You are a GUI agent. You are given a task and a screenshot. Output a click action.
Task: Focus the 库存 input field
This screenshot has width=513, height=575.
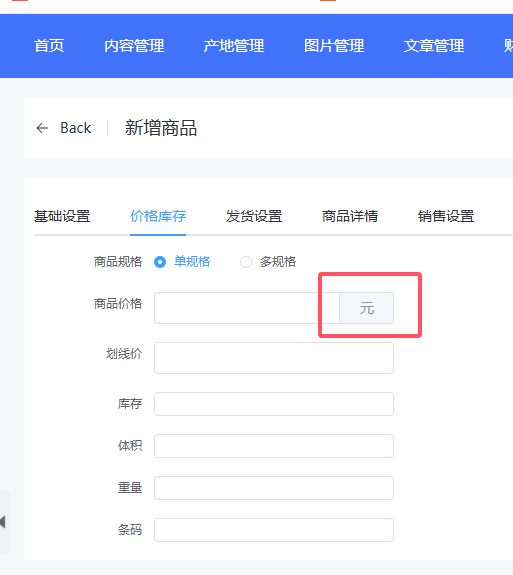(x=274, y=404)
